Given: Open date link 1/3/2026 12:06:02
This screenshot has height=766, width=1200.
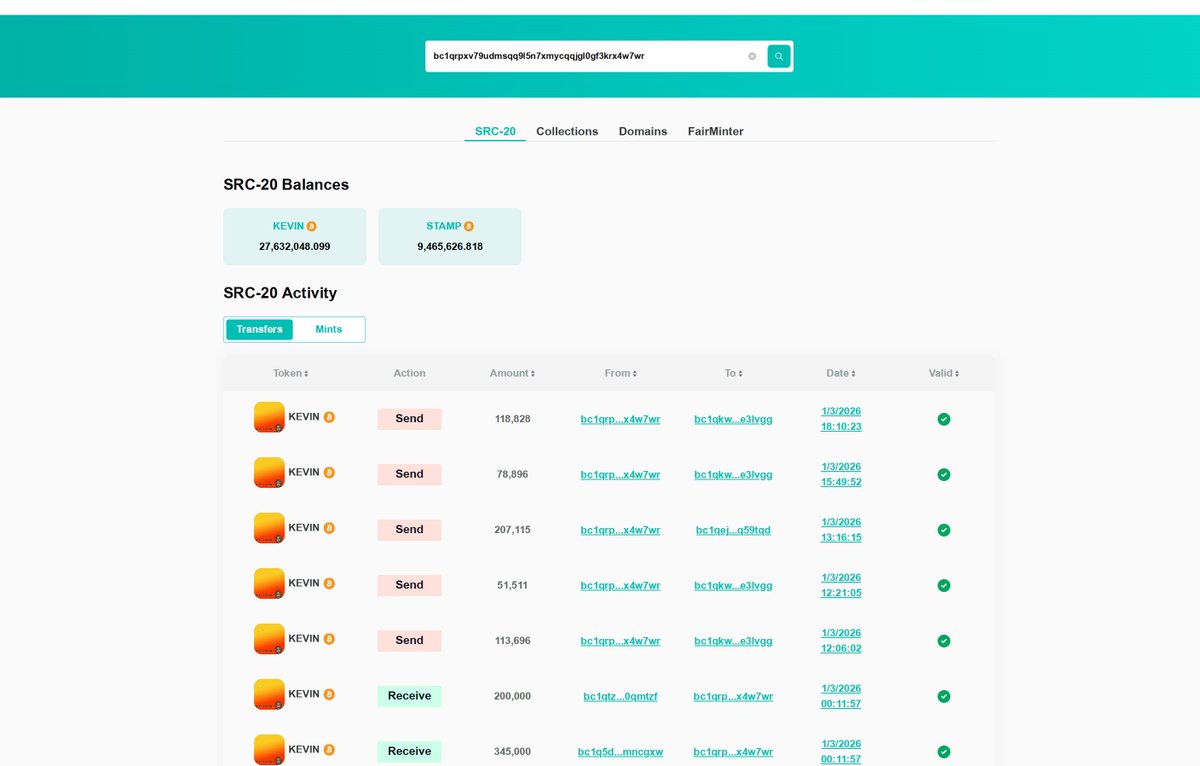Looking at the screenshot, I should click(841, 641).
